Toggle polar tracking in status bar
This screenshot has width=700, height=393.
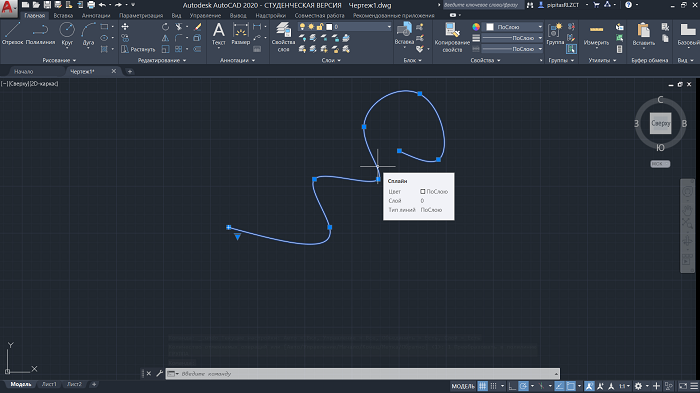click(x=523, y=386)
